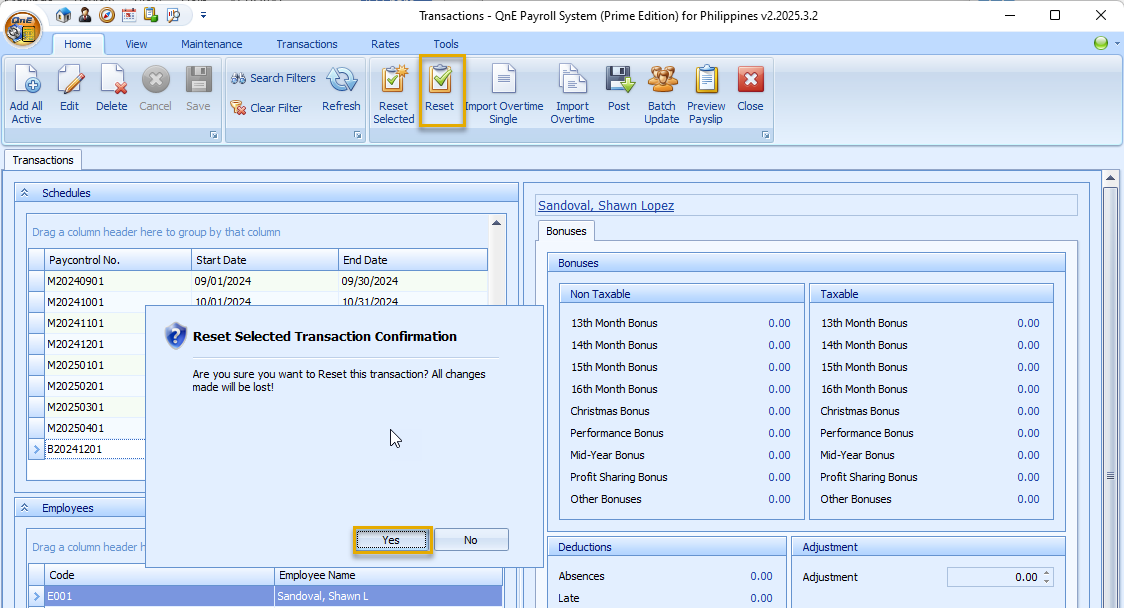This screenshot has width=1124, height=608.
Task: Collapse the Employees panel
Action: [x=24, y=508]
